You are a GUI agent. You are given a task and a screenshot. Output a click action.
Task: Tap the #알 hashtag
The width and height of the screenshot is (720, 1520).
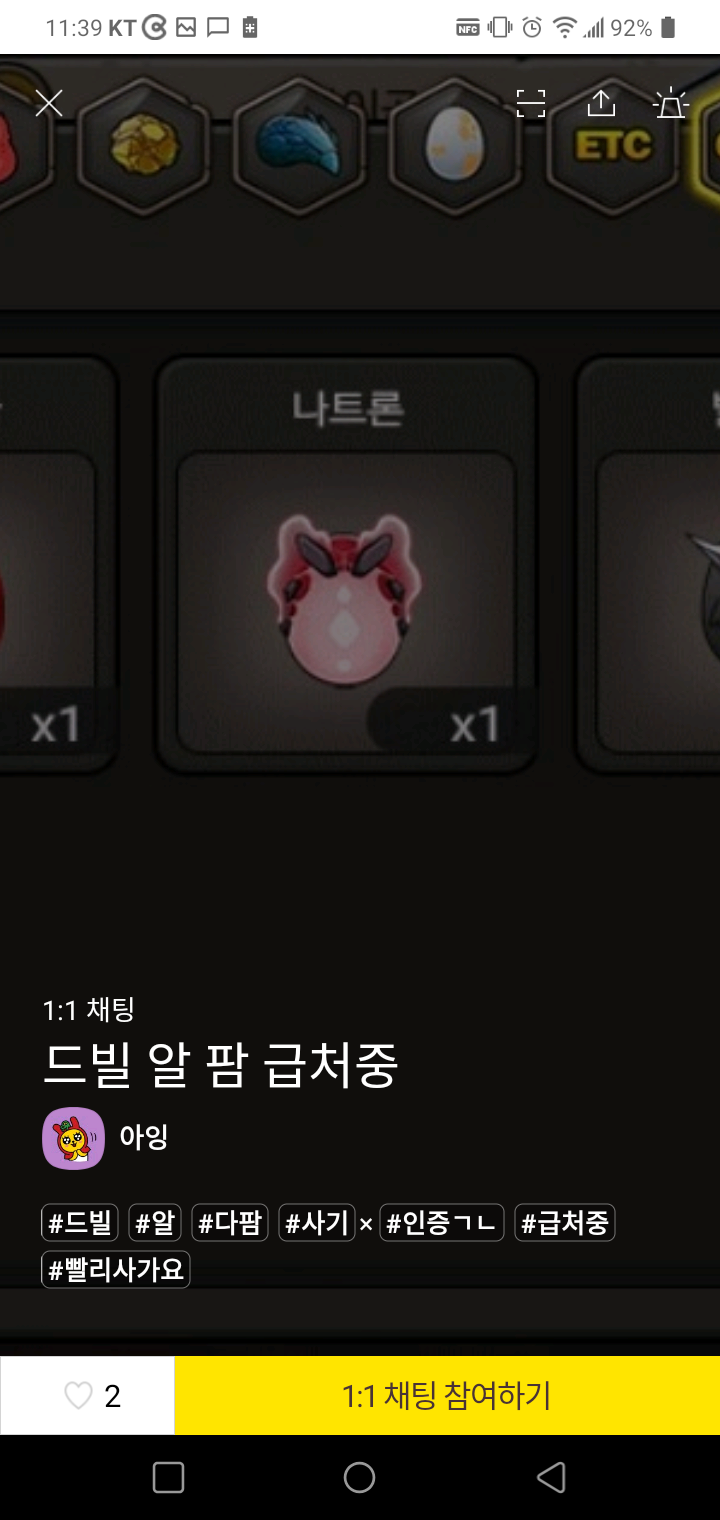tap(155, 1222)
